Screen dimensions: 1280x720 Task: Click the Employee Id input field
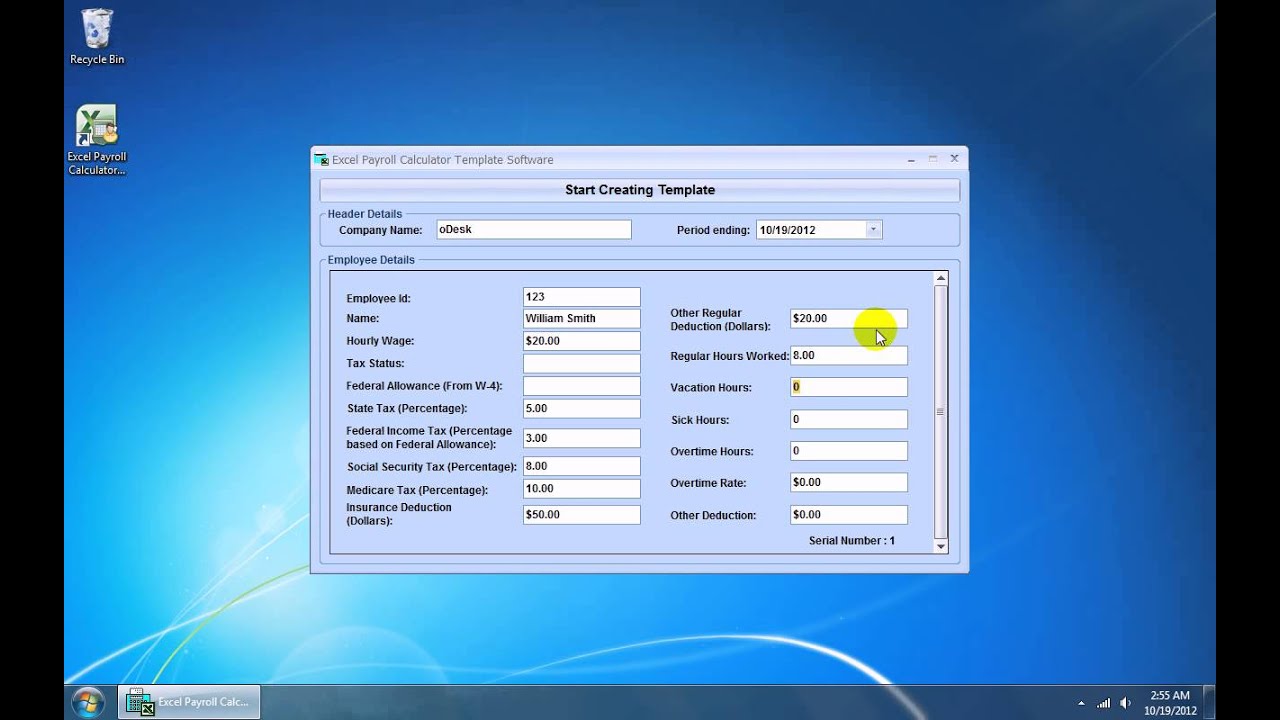click(x=581, y=297)
